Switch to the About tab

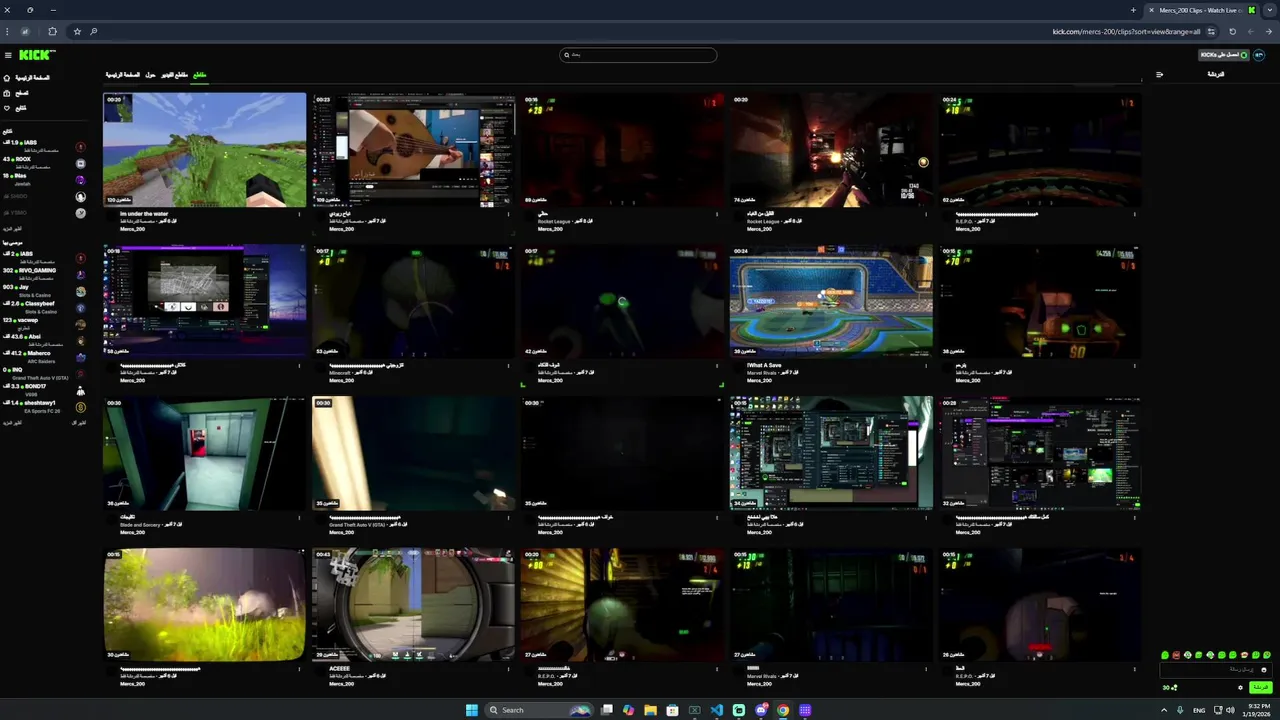[x=150, y=75]
